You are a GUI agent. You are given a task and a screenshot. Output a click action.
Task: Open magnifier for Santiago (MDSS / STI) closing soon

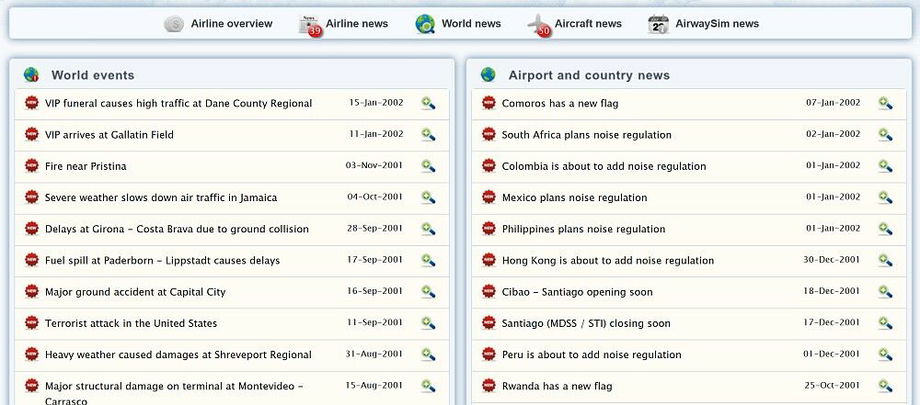pyautogui.click(x=885, y=323)
